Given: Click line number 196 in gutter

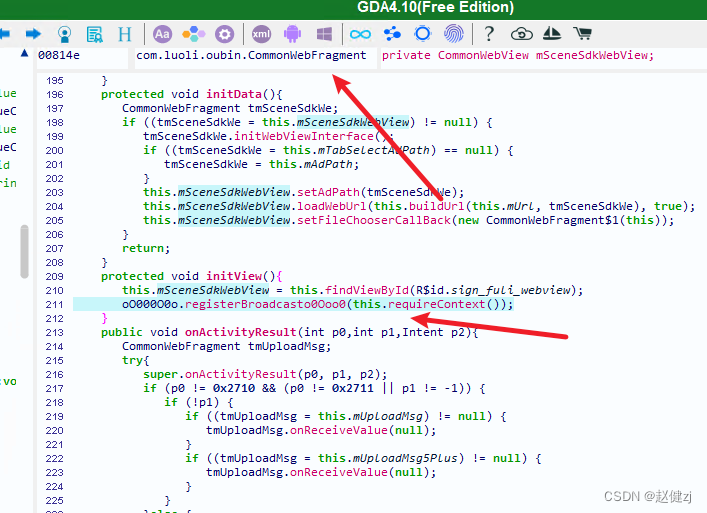Looking at the screenshot, I should (x=55, y=94).
